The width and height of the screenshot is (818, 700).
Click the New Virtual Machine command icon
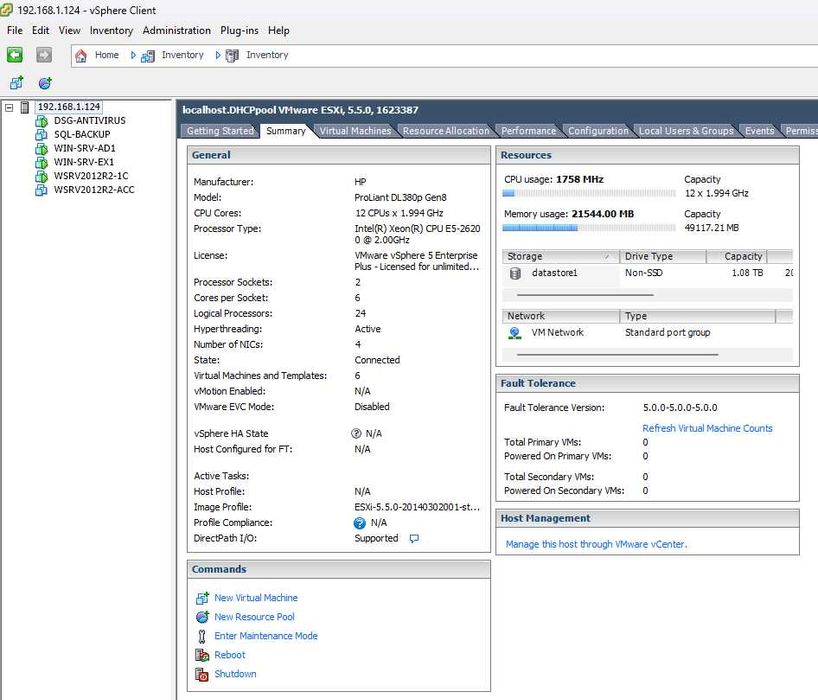(x=202, y=598)
